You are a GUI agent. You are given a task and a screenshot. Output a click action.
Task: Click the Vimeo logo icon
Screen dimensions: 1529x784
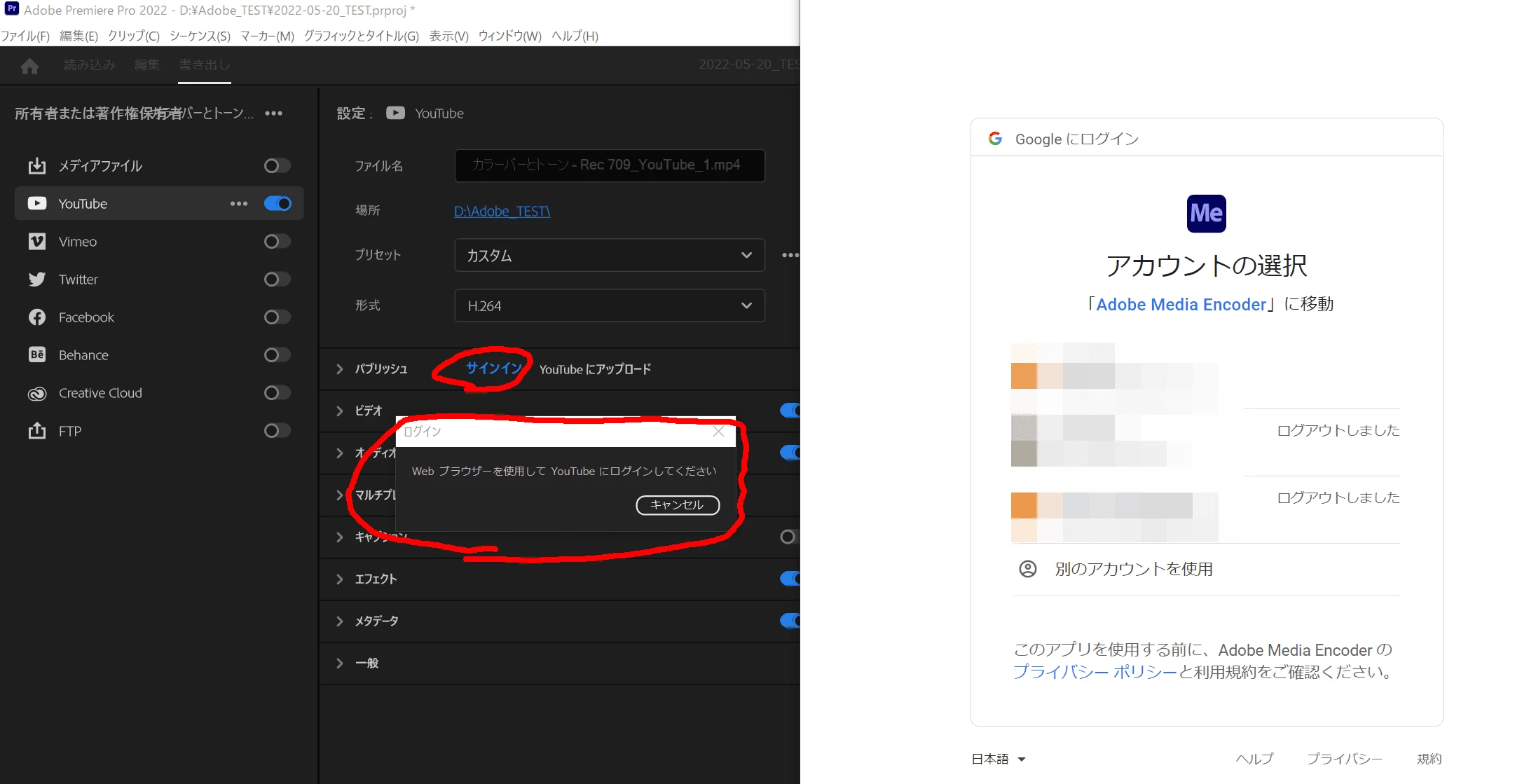(x=37, y=242)
